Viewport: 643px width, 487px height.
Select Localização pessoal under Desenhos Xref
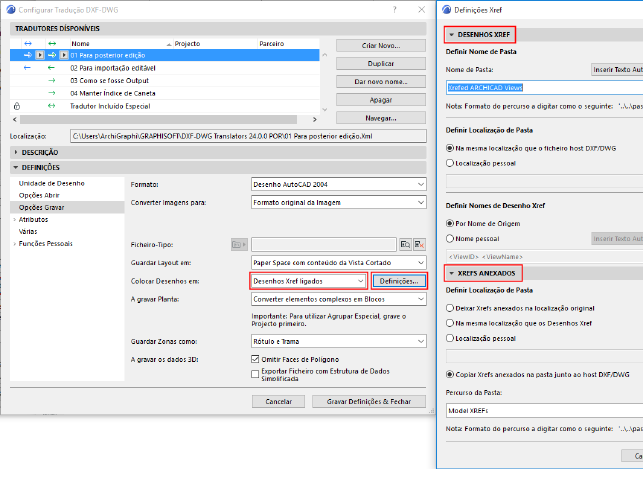pyautogui.click(x=450, y=163)
